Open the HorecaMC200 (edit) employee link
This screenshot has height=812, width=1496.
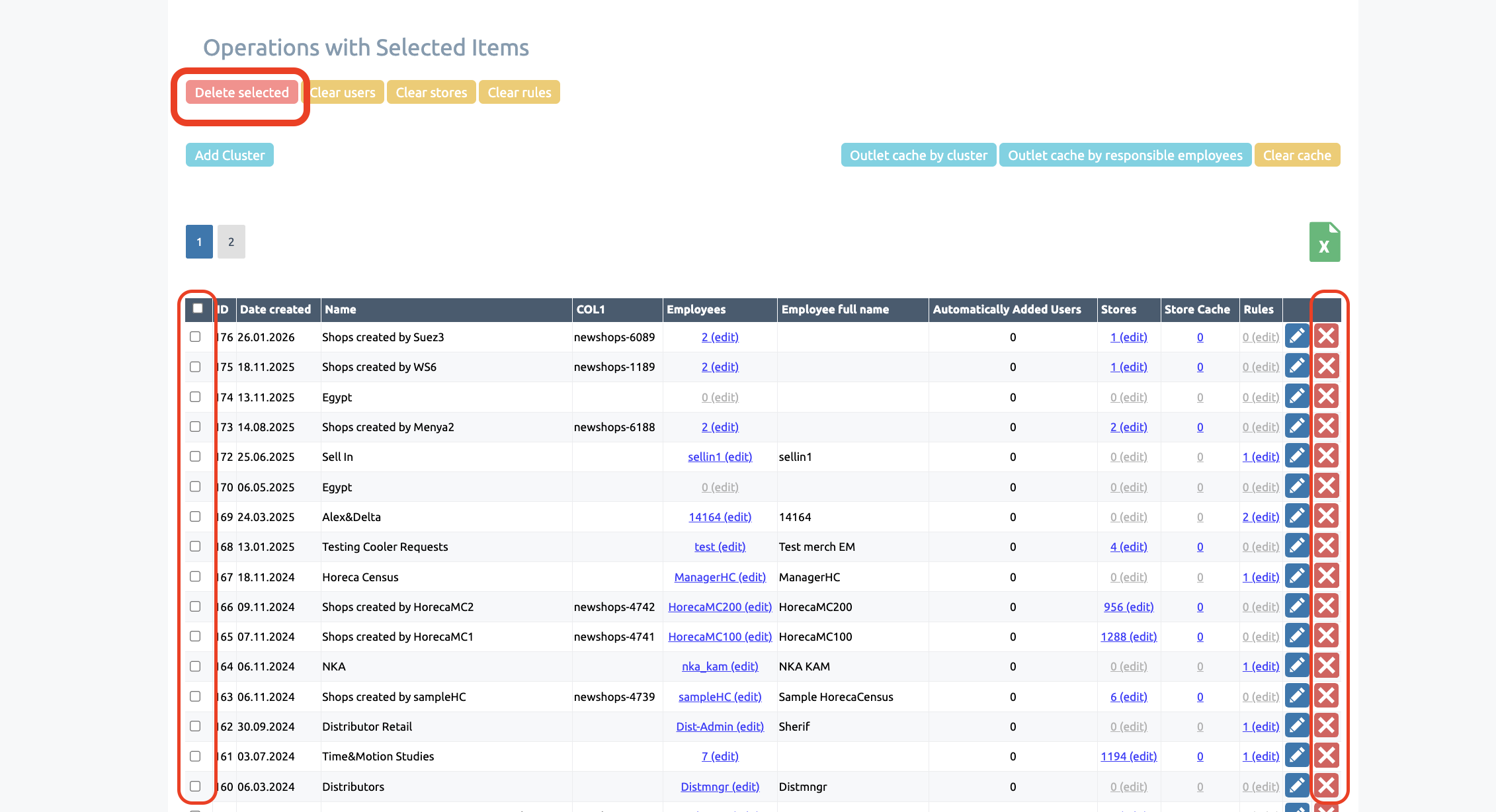[720, 607]
